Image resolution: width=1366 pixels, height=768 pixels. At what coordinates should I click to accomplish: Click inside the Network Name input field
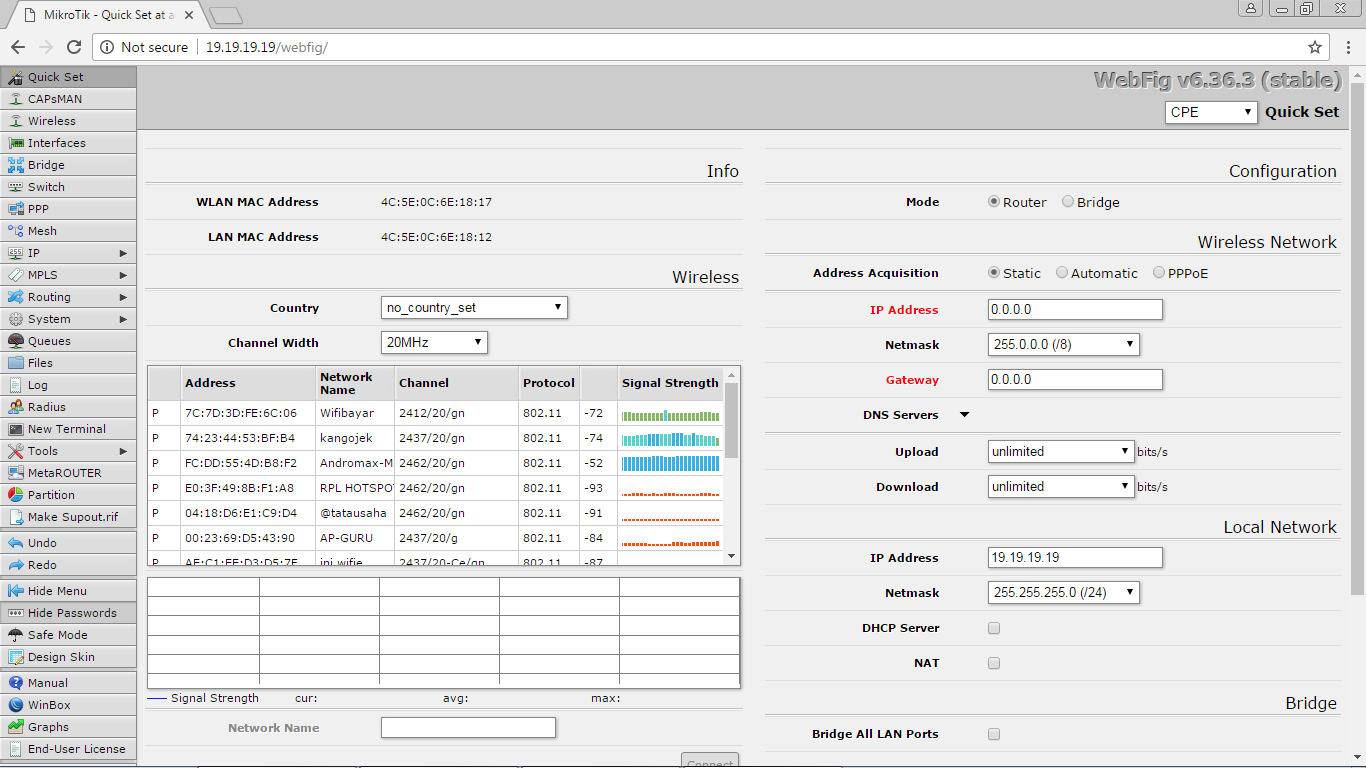(x=468, y=727)
